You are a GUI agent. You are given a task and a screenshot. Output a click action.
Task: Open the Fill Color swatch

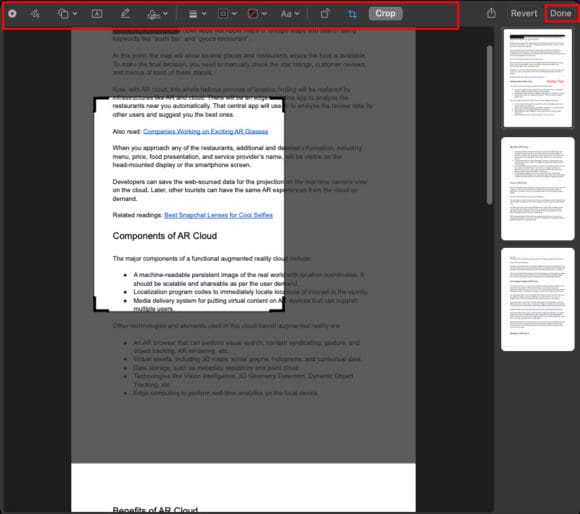pyautogui.click(x=253, y=14)
